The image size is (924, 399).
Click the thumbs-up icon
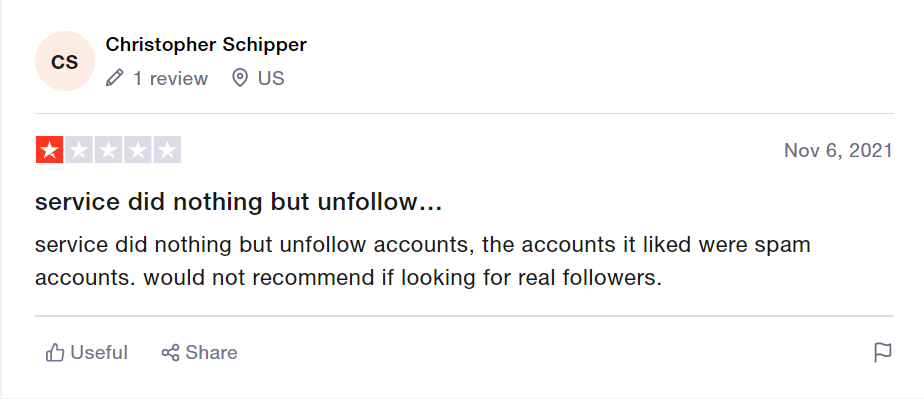[55, 352]
